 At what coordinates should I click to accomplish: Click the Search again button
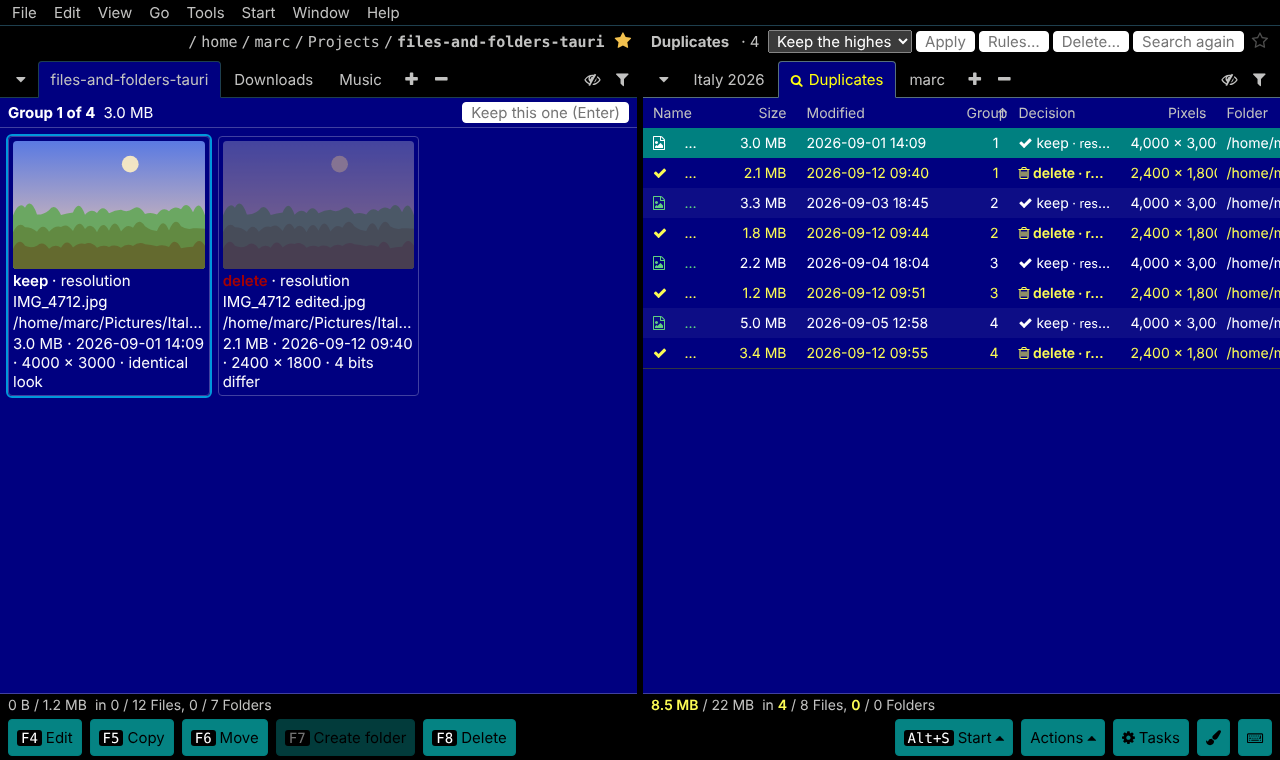click(x=1188, y=41)
